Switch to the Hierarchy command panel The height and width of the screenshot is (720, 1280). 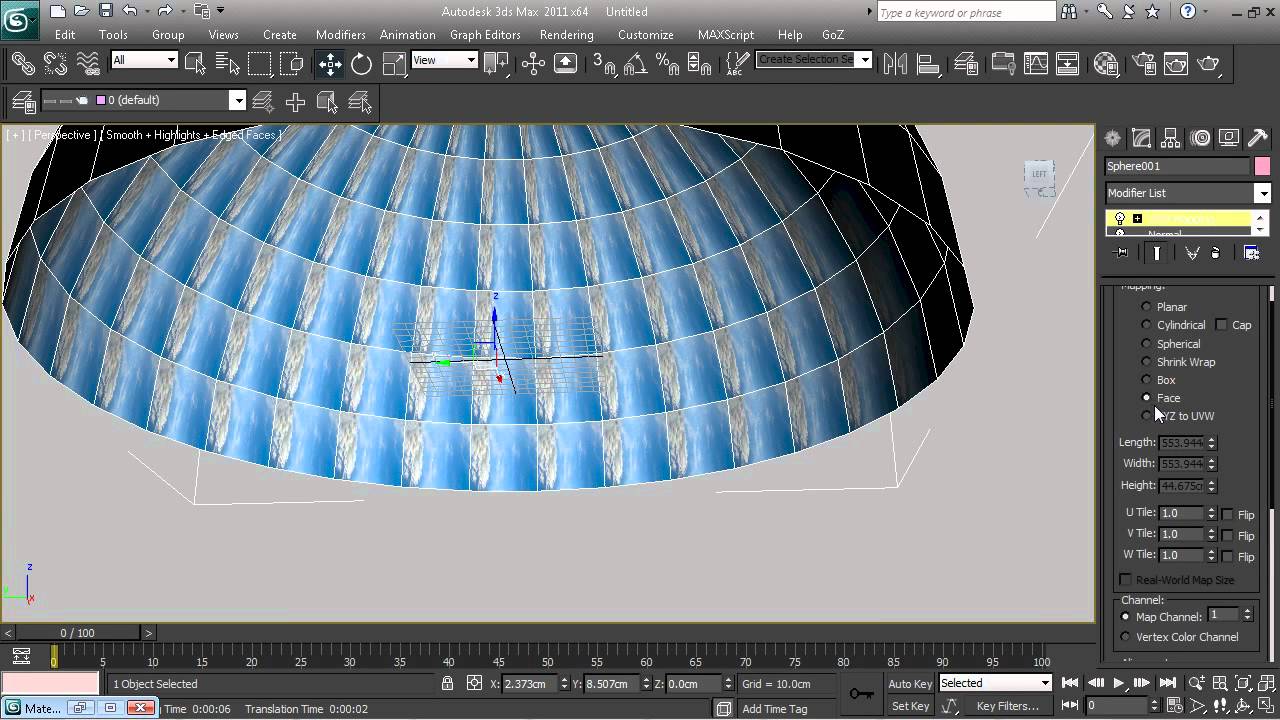1171,138
